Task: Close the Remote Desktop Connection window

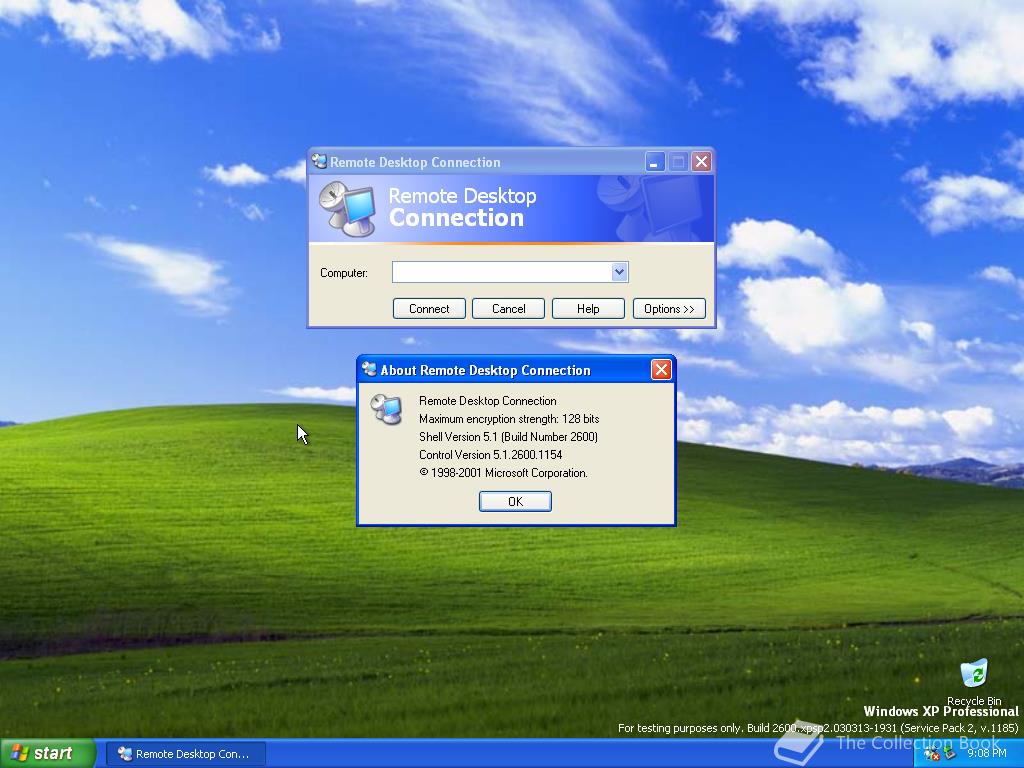Action: [701, 161]
